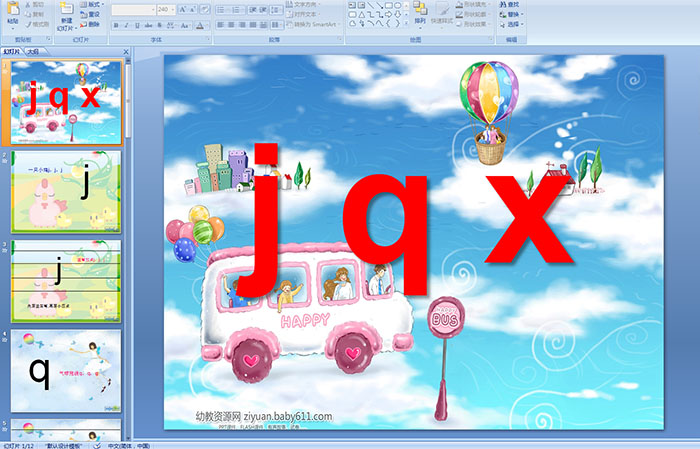Click the slide pane vertical scrollbar
Screen dimensions: 700x449
click(x=128, y=250)
